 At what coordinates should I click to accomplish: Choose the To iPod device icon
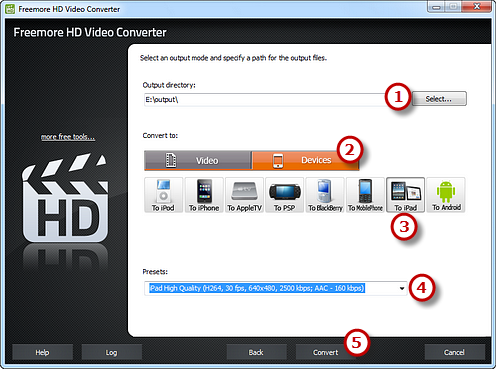[163, 195]
